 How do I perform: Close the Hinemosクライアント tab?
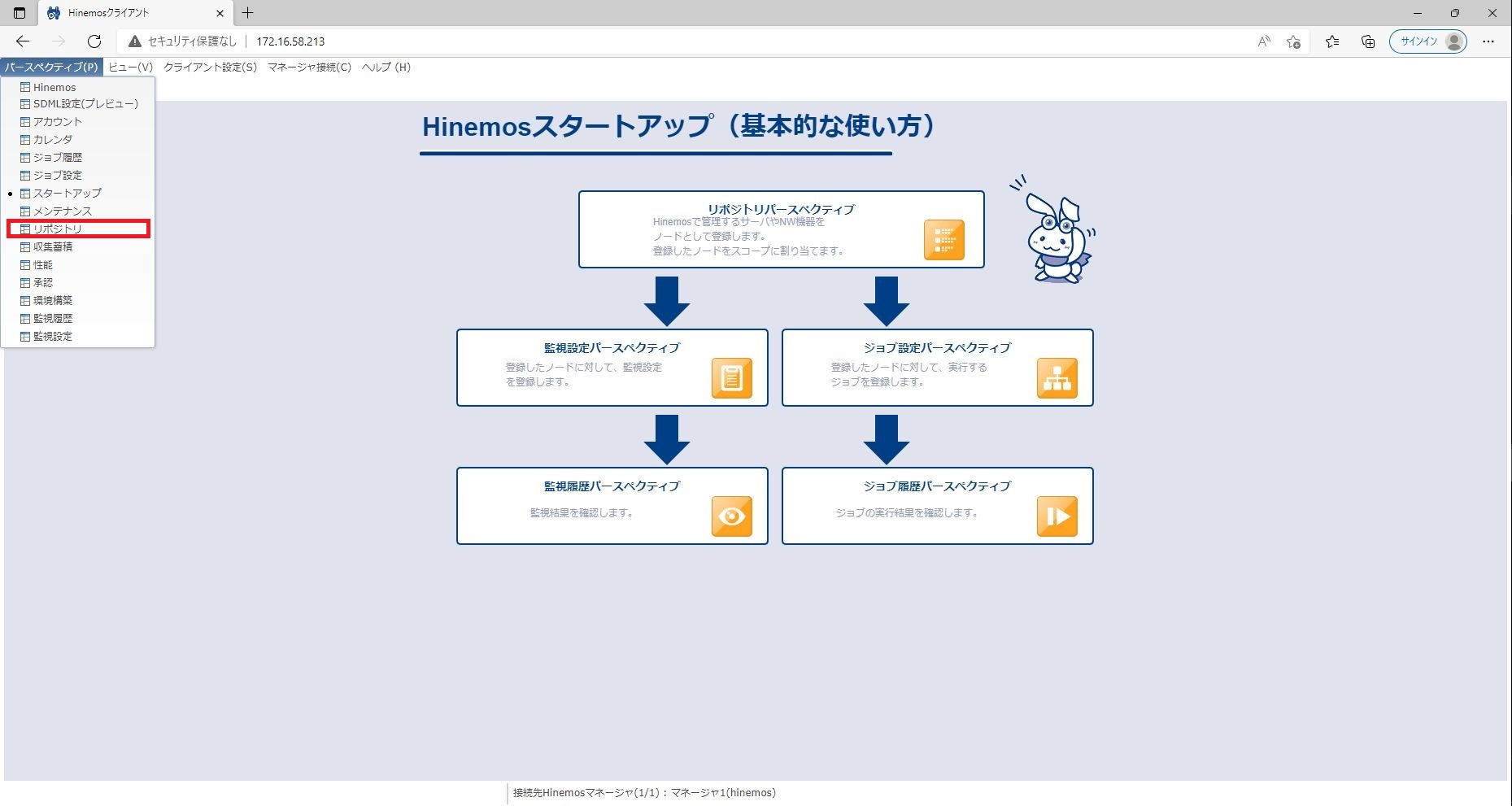220,13
